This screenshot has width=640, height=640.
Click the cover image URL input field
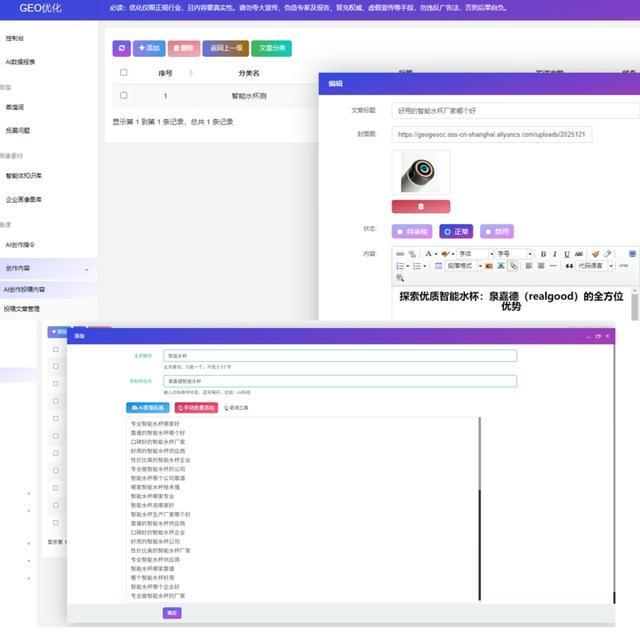click(492, 134)
